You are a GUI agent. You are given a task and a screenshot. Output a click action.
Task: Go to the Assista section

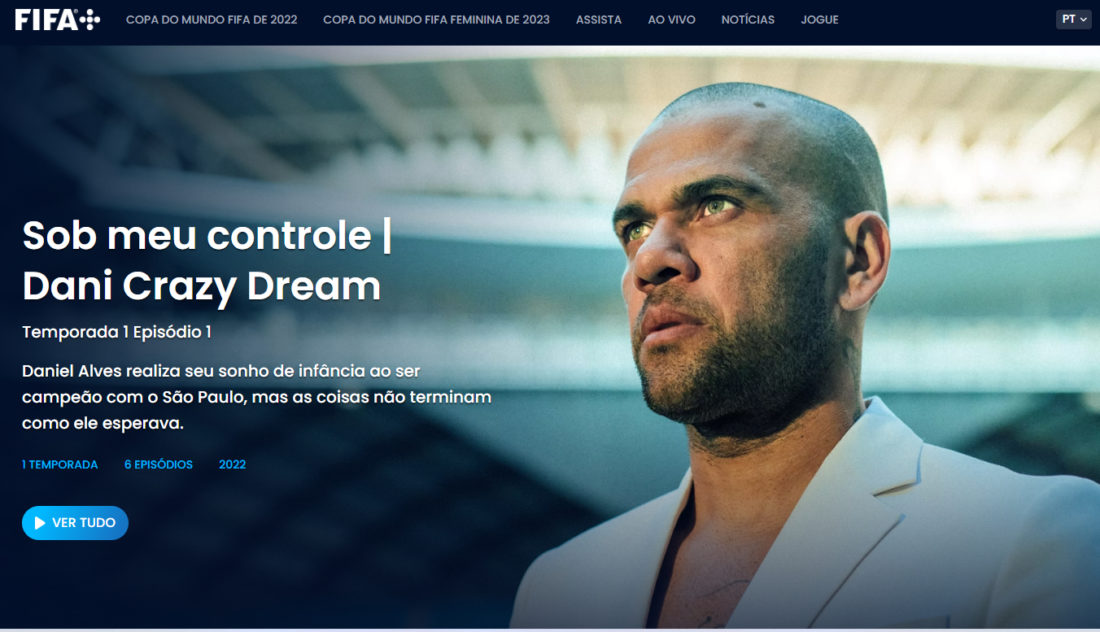pos(598,20)
